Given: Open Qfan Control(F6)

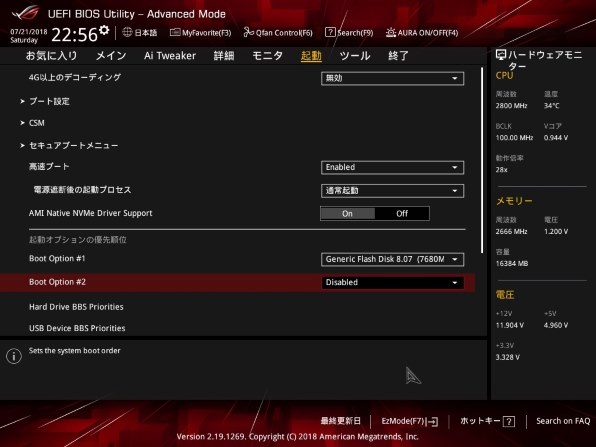Looking at the screenshot, I should pos(278,33).
